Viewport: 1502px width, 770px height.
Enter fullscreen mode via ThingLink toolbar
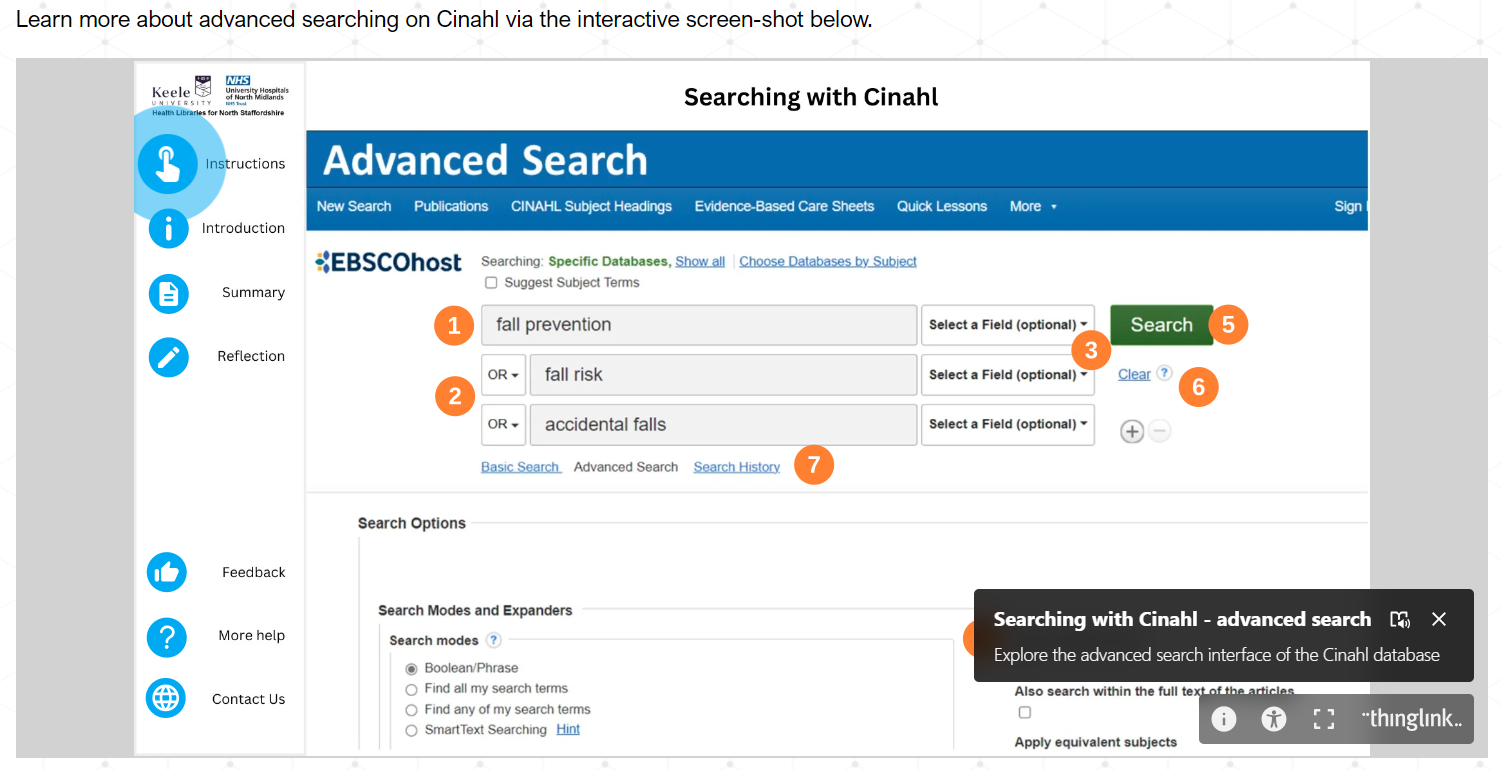pyautogui.click(x=1324, y=719)
